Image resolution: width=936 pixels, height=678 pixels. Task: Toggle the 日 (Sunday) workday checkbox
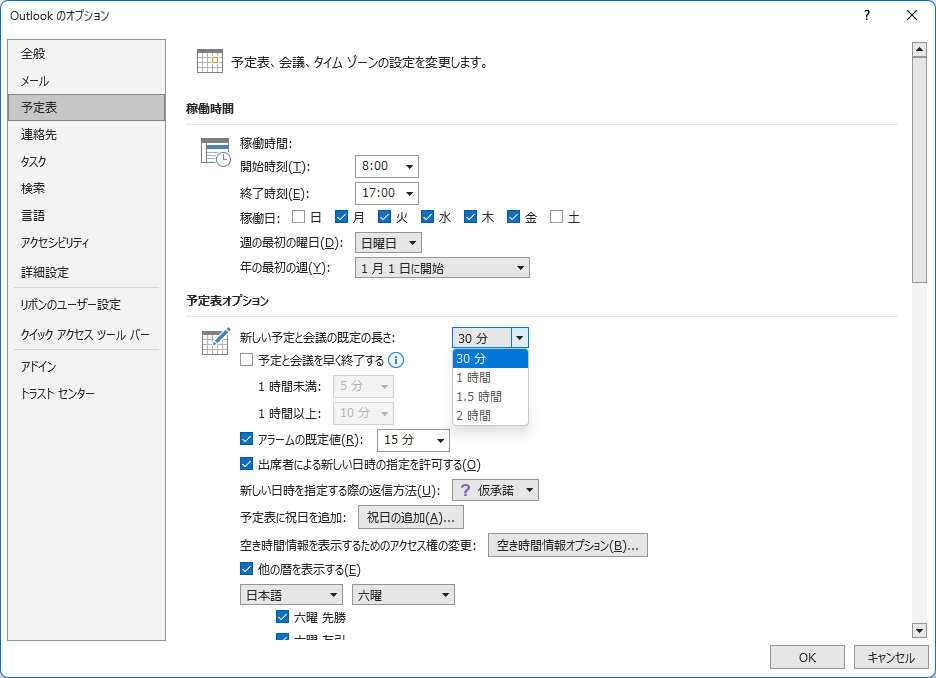point(298,217)
